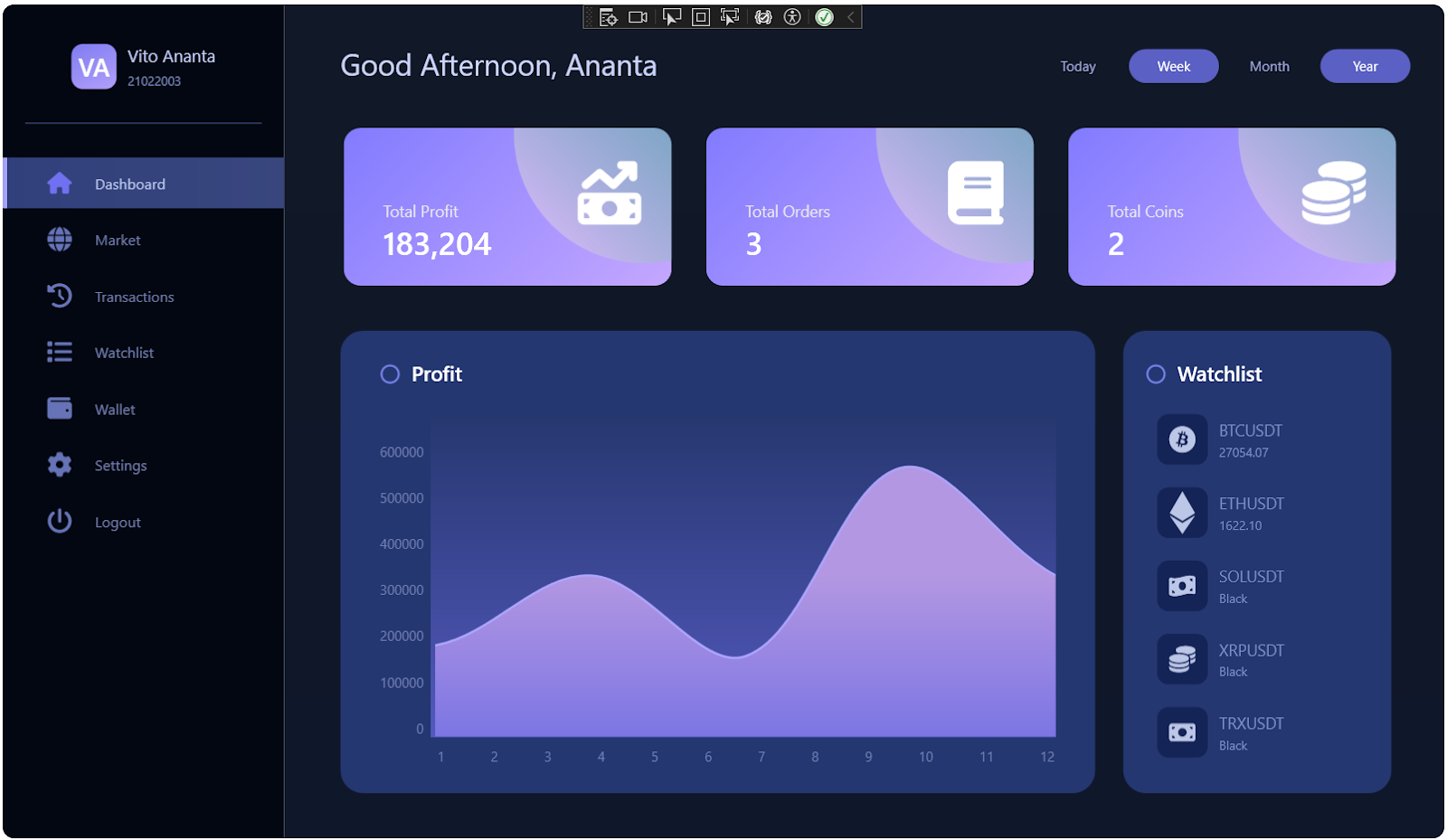Click the Logout power icon

[60, 521]
